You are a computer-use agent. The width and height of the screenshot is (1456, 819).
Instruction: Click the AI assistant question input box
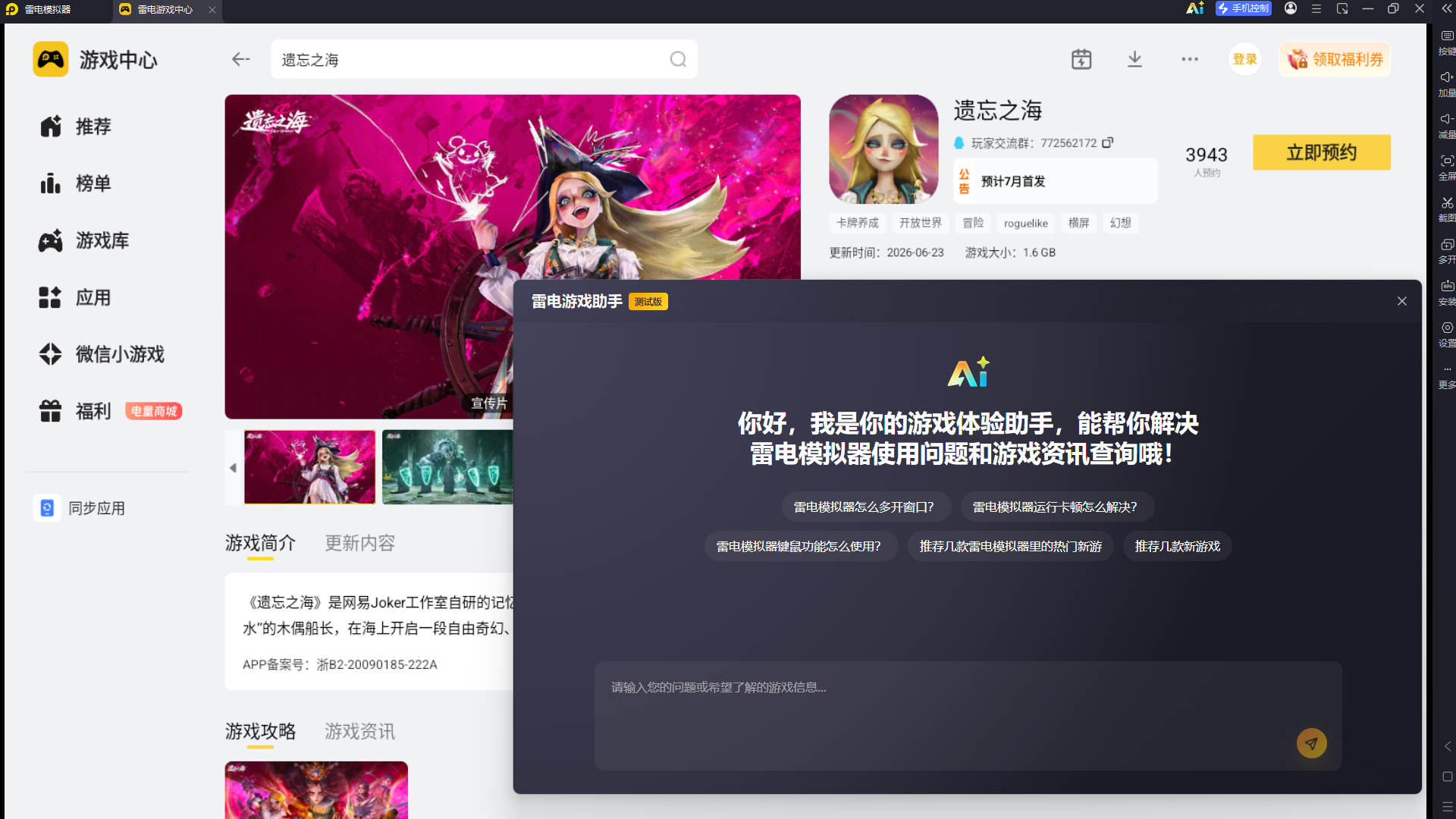point(968,716)
